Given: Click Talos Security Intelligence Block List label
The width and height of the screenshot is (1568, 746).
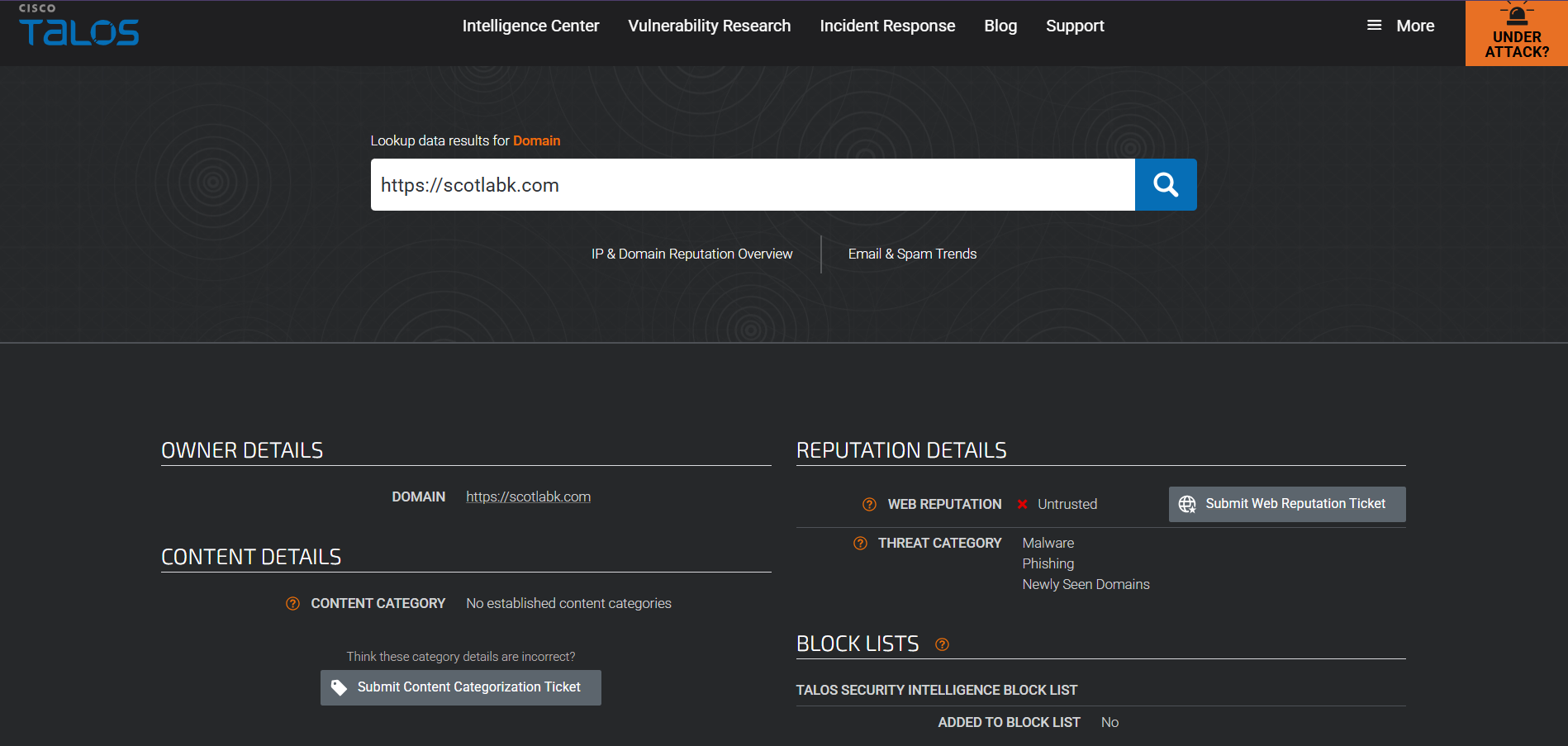Looking at the screenshot, I should pos(937,690).
